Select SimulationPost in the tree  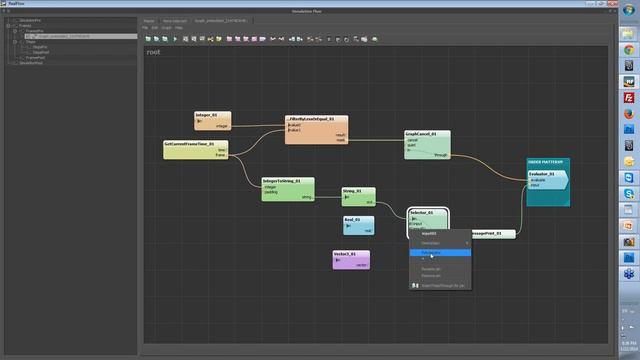point(31,63)
